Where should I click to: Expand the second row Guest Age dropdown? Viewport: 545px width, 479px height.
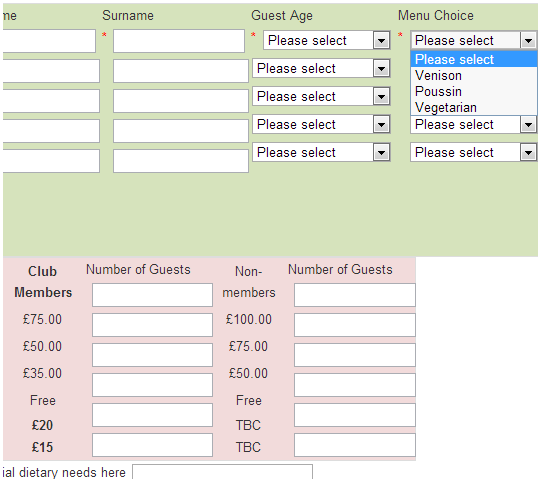click(x=321, y=68)
